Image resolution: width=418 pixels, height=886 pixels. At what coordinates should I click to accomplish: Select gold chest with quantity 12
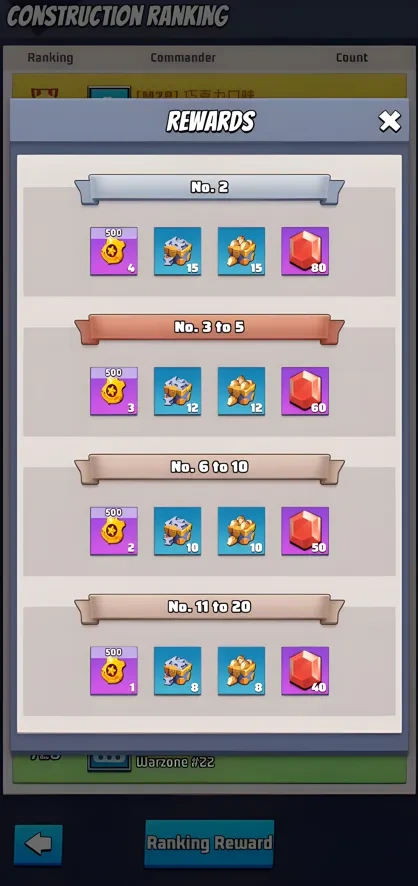click(x=241, y=391)
